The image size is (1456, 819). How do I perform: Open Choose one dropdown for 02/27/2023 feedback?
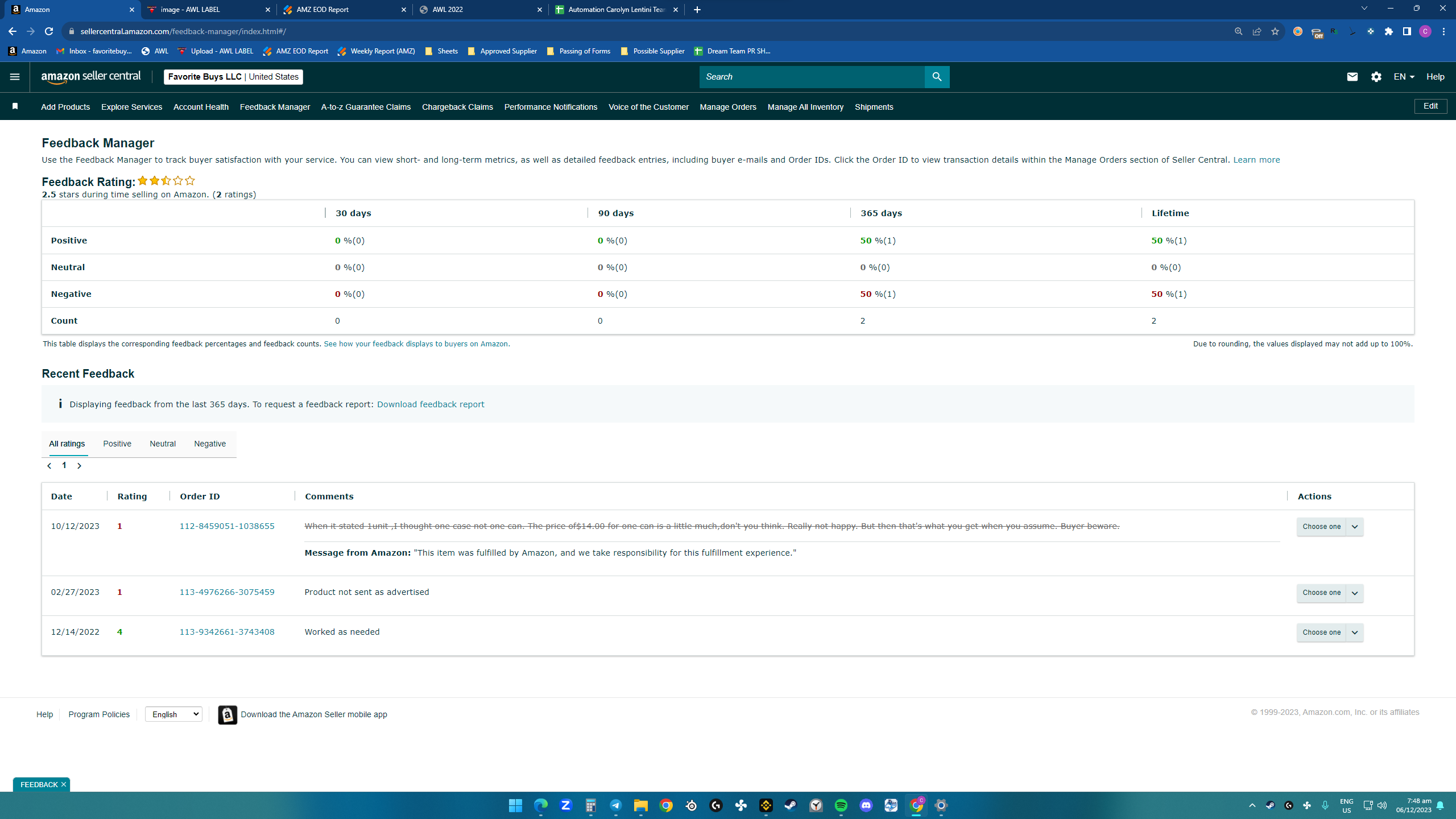1330,593
